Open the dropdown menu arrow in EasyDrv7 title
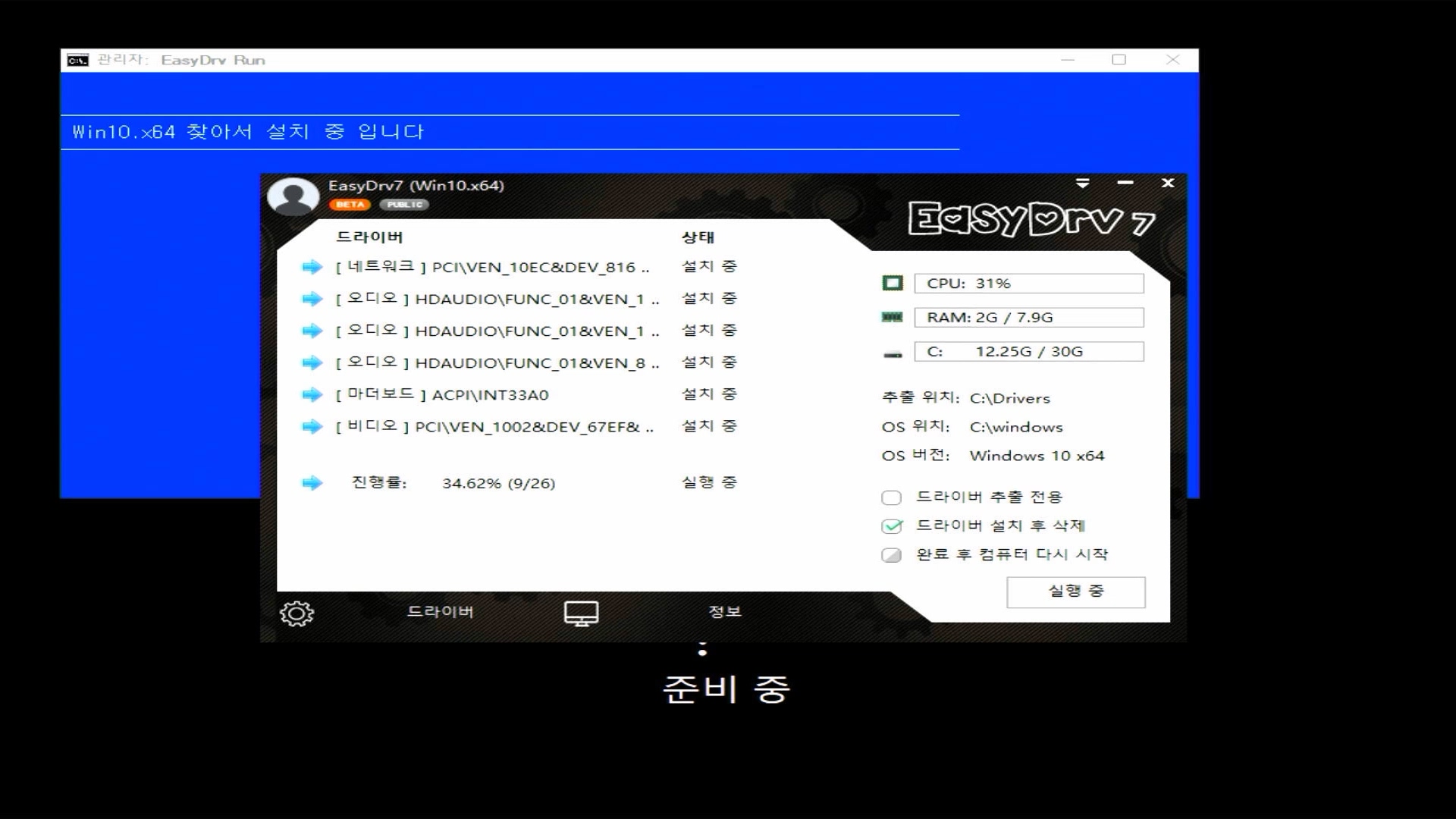This screenshot has width=1456, height=819. pos(1083,183)
